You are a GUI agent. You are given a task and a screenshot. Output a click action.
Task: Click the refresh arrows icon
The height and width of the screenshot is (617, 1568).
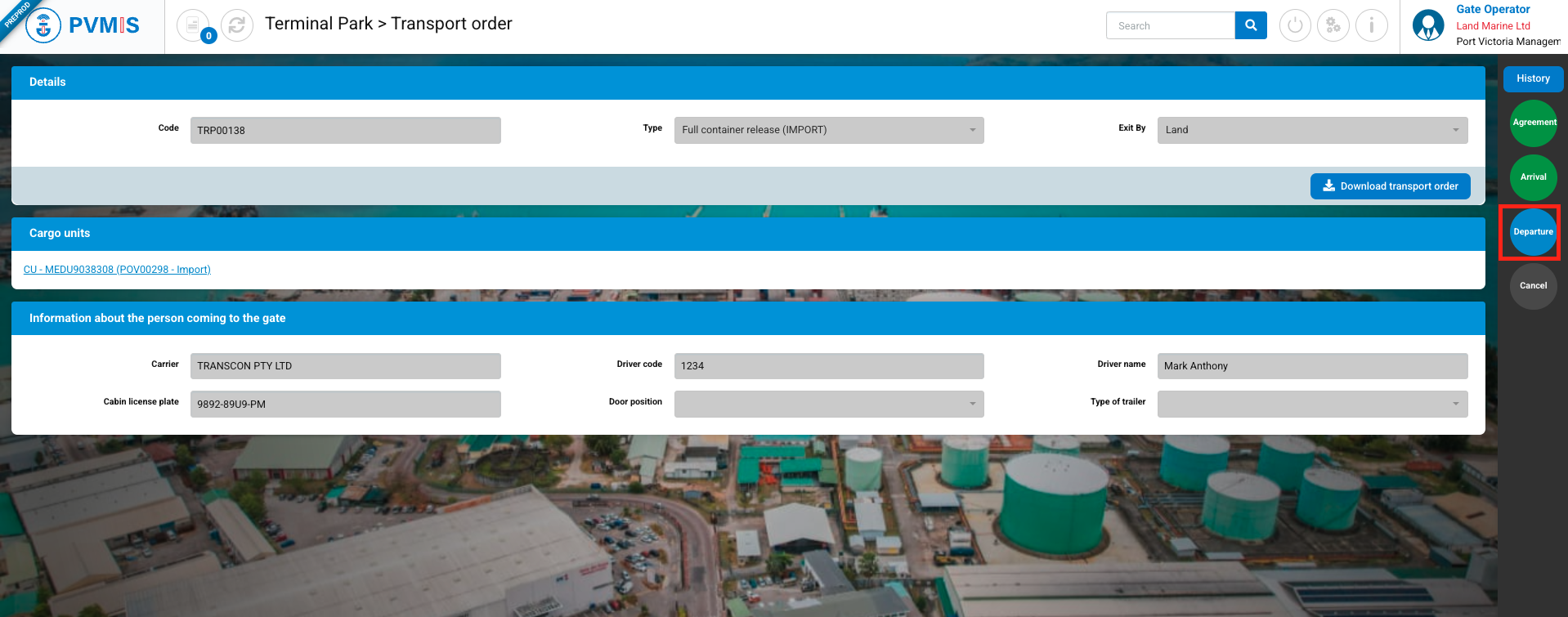237,25
